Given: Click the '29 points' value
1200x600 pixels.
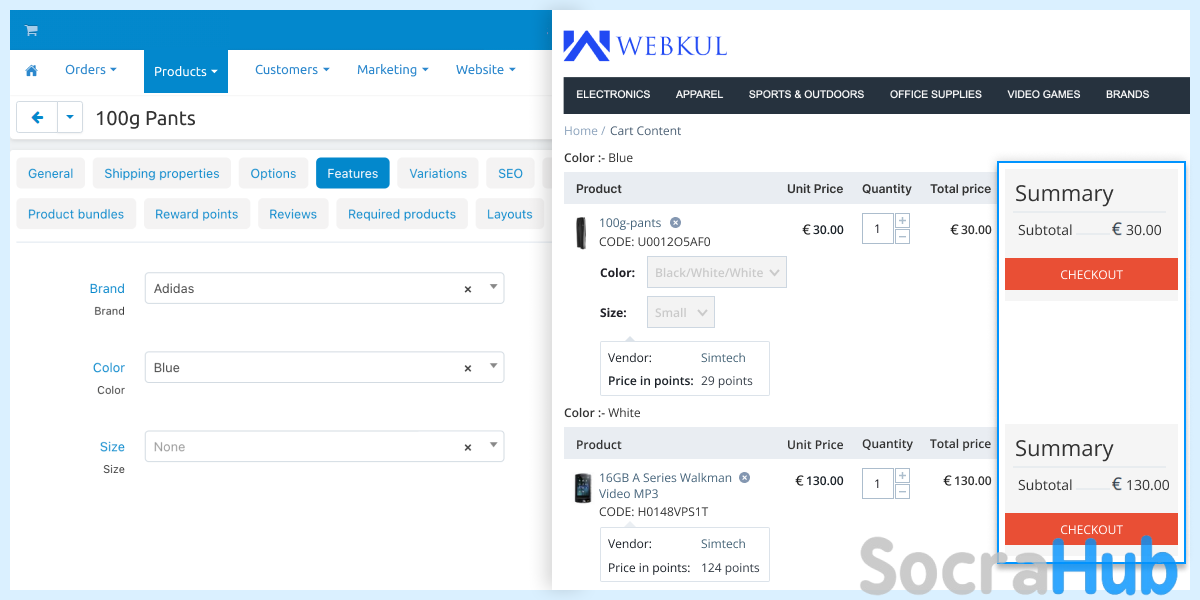Looking at the screenshot, I should coord(727,381).
